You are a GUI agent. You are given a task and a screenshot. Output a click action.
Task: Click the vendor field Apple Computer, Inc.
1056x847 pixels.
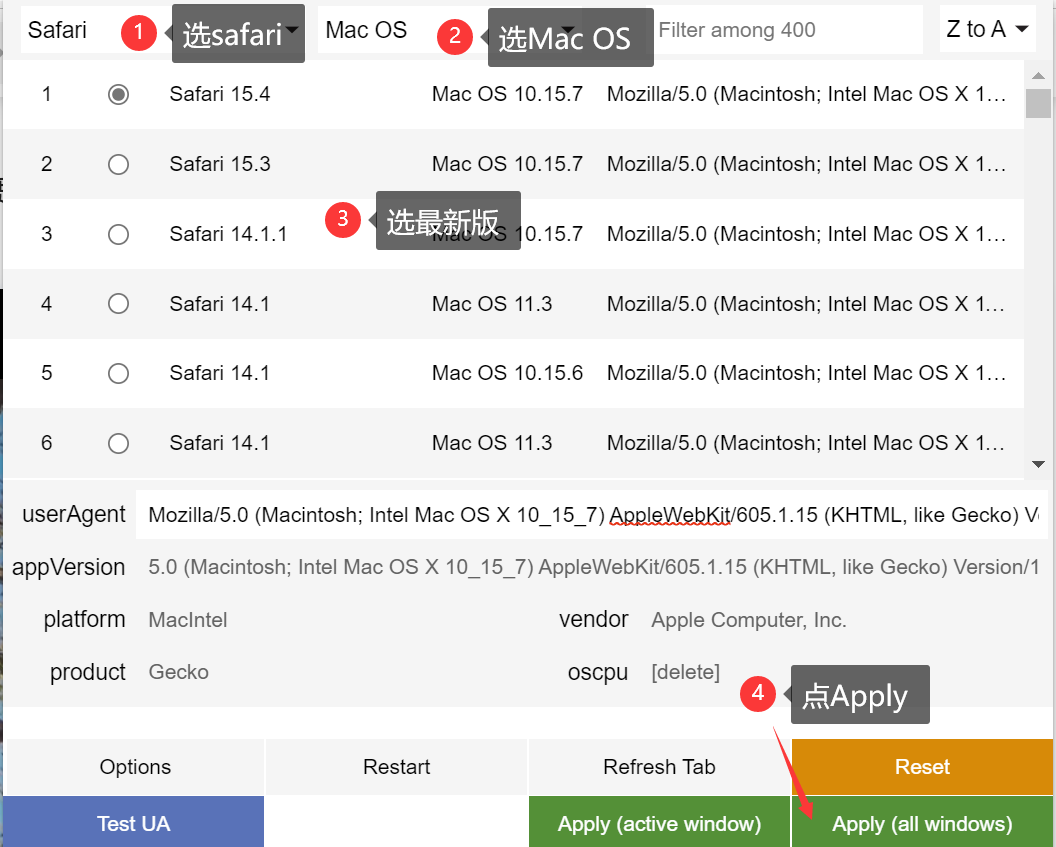click(748, 620)
